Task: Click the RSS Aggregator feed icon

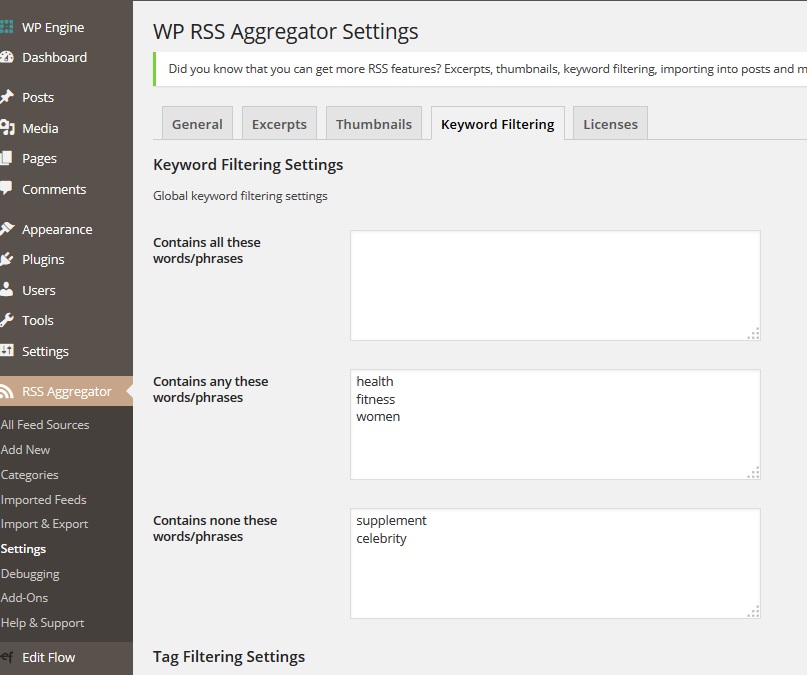Action: tap(6, 391)
